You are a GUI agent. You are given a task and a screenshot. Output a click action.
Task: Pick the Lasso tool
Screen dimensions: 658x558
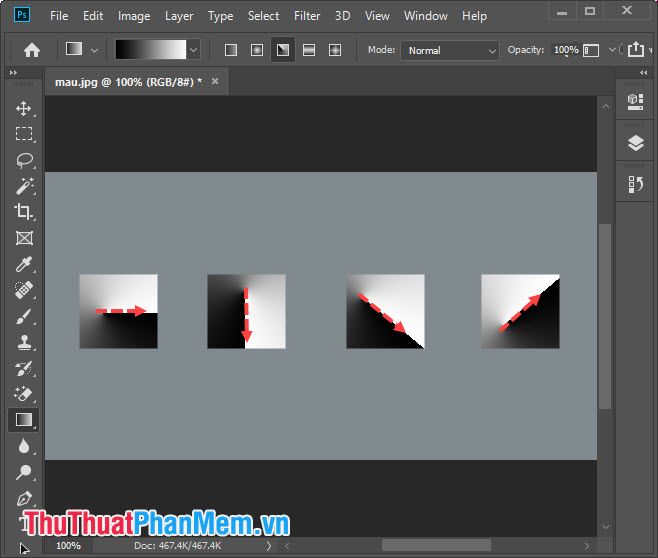pos(24,160)
